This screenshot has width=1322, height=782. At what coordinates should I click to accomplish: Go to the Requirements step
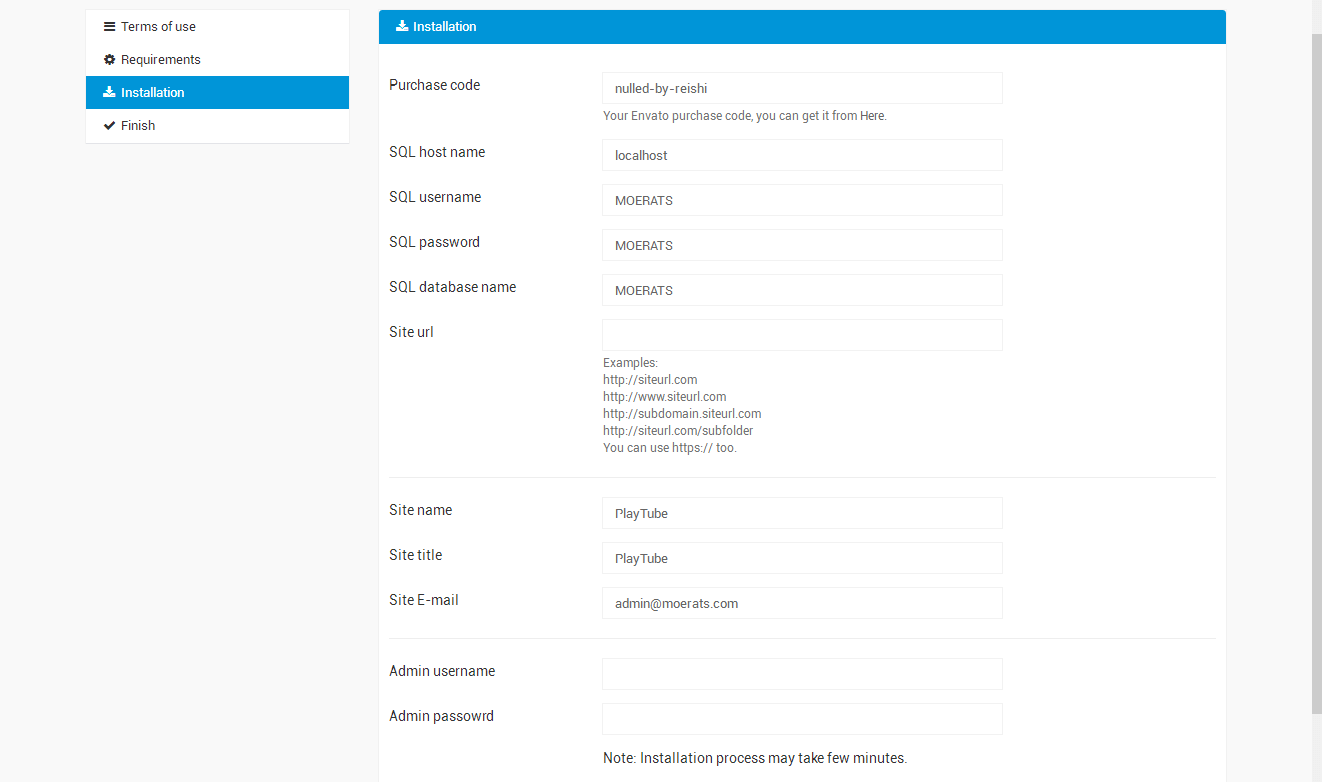coord(160,60)
